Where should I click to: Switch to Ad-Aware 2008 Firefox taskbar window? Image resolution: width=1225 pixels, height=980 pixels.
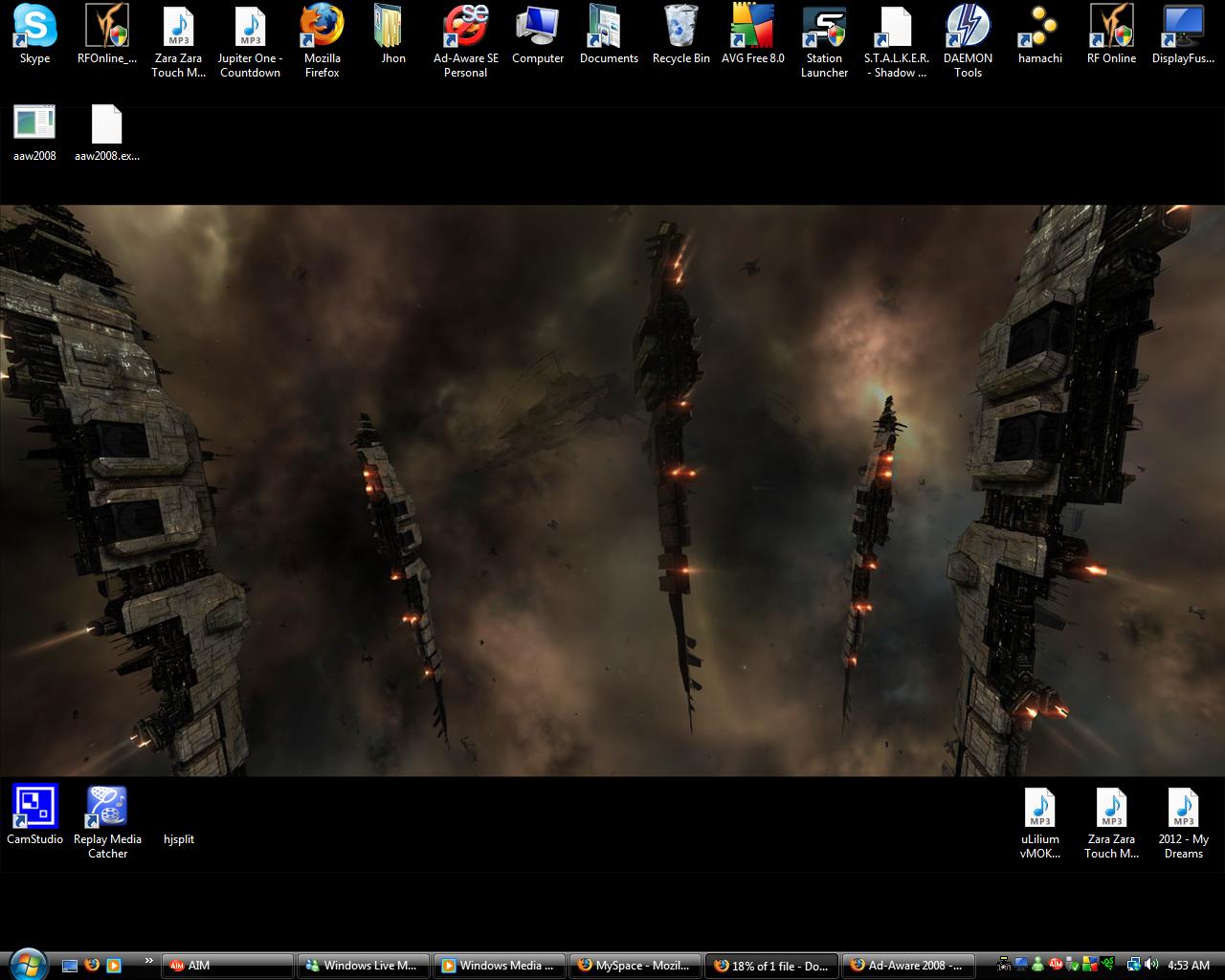tap(907, 966)
